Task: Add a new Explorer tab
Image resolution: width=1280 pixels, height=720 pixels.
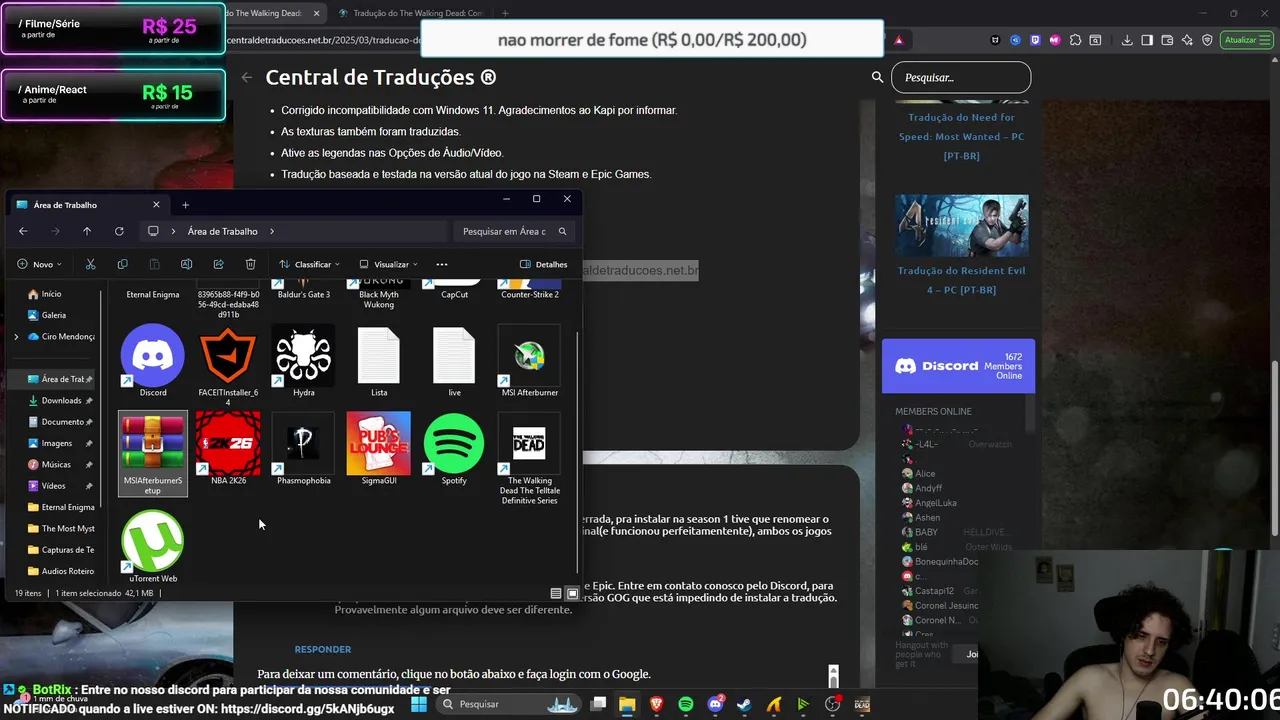Action: [185, 205]
